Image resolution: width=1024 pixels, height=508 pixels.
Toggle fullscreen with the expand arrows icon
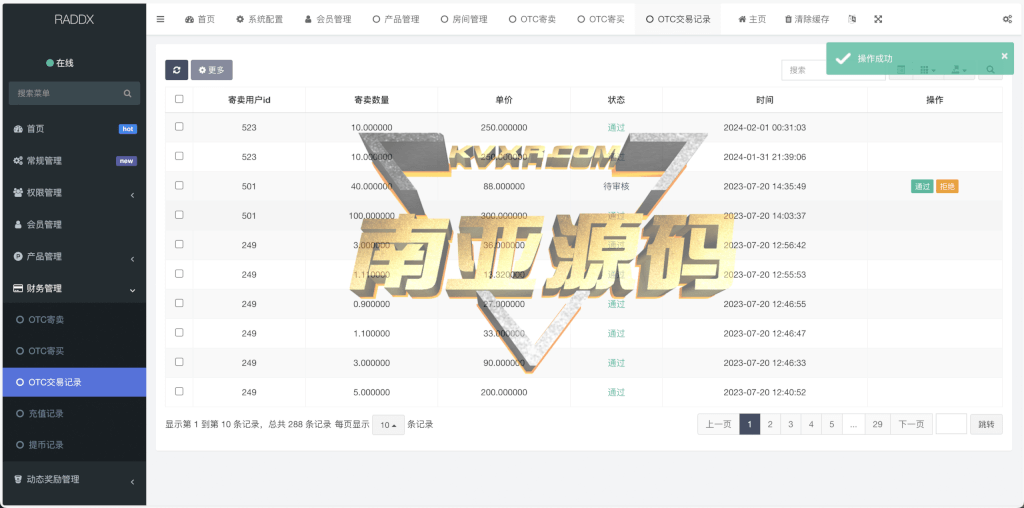[878, 19]
